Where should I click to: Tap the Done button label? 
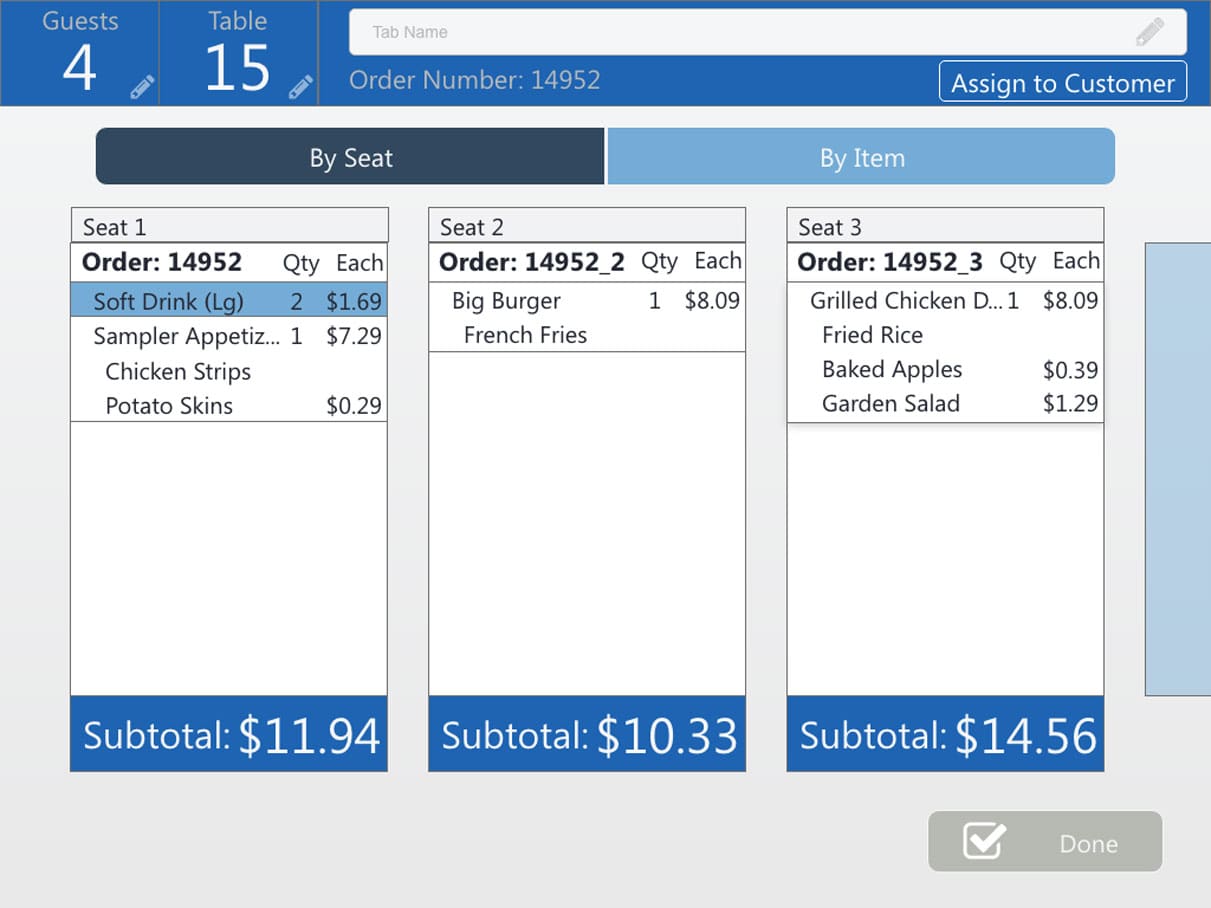[x=1088, y=844]
